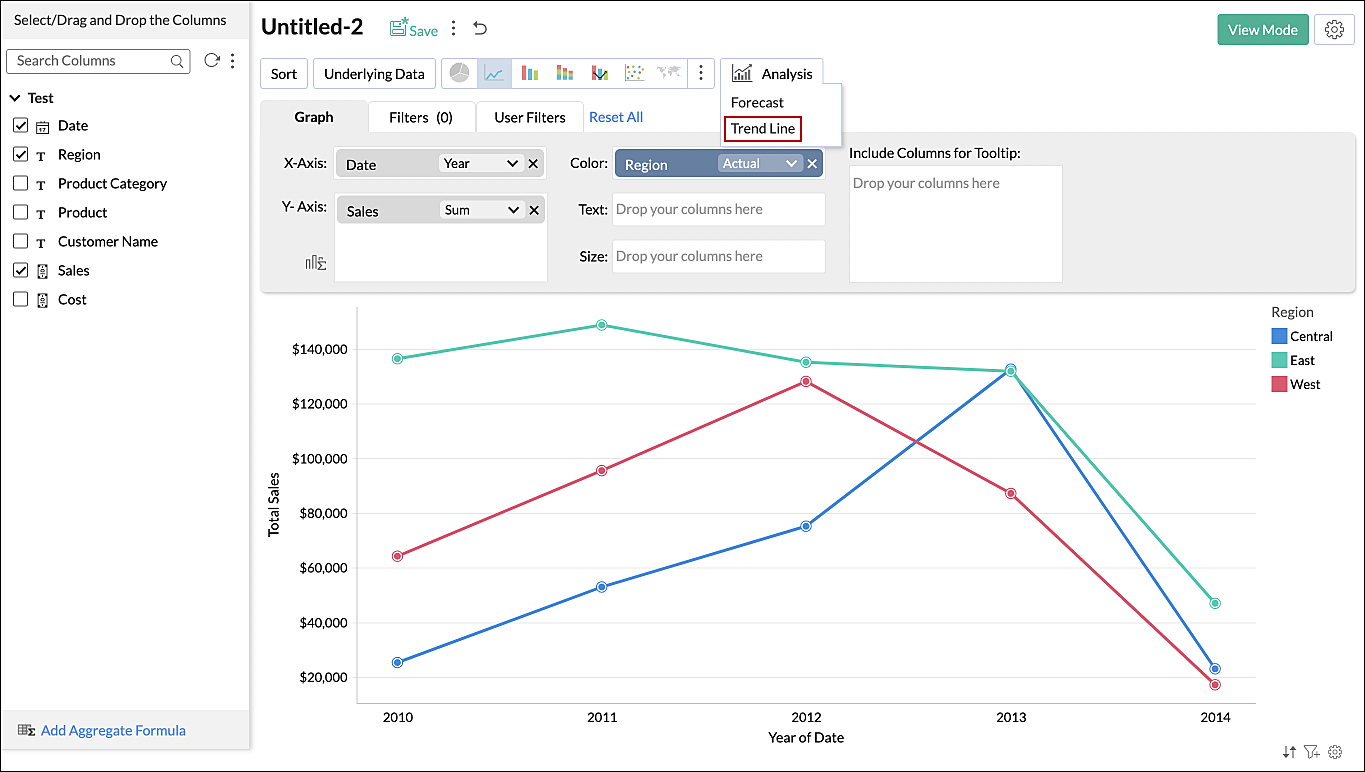Screen dimensions: 1365x772
Task: Click the View Mode button
Action: point(1262,30)
